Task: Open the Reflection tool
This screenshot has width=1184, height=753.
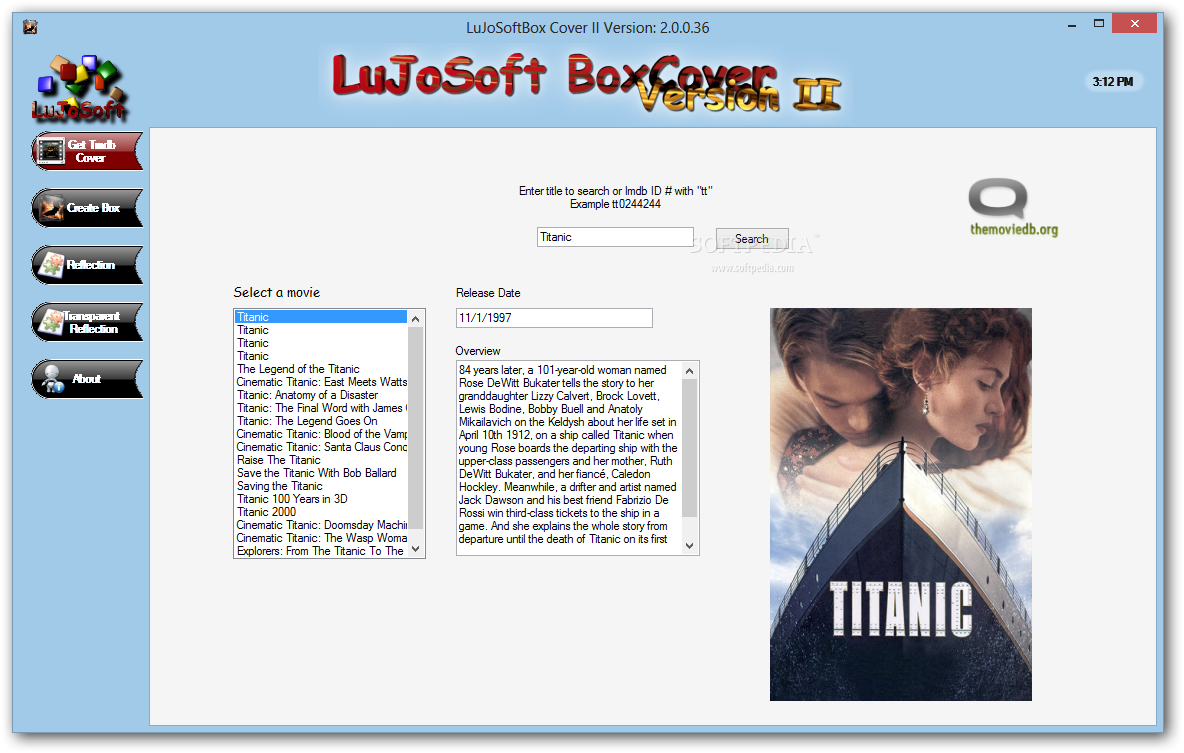Action: (87, 264)
